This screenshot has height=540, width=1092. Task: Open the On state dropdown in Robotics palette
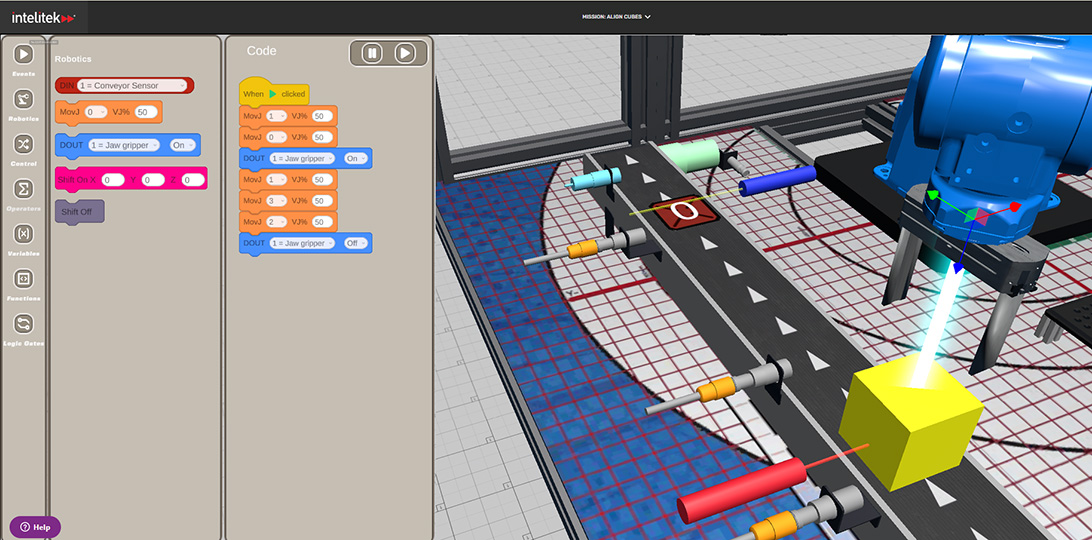tap(183, 146)
